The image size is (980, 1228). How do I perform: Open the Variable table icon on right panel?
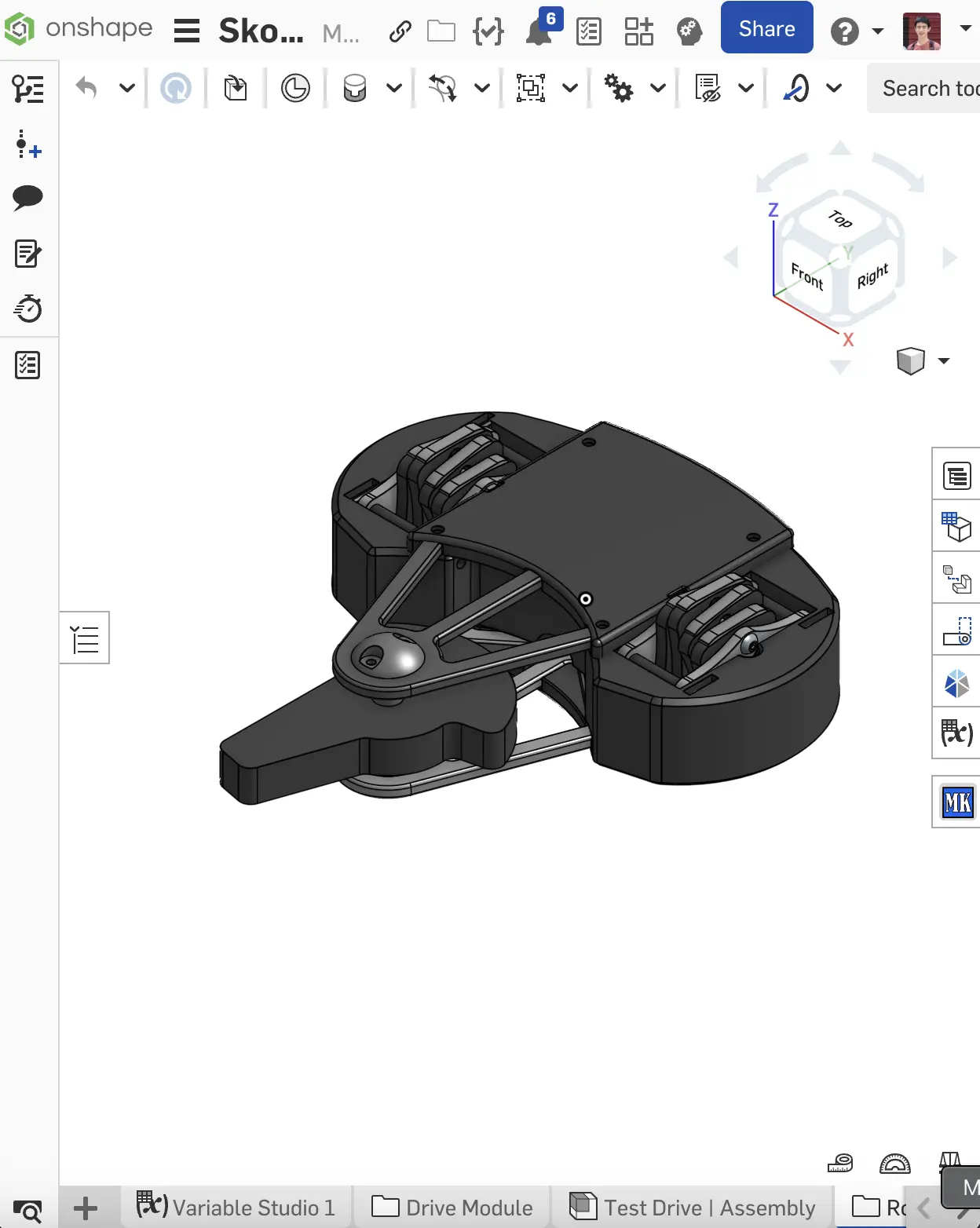click(x=956, y=733)
